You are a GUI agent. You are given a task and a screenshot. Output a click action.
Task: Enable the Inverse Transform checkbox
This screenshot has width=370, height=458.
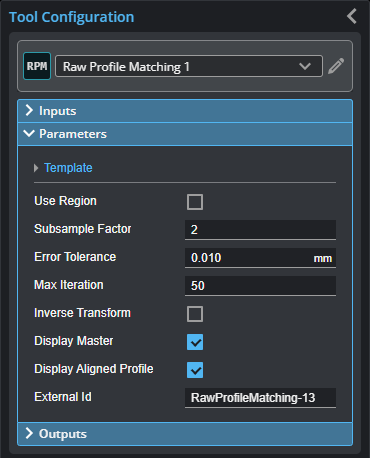pos(195,314)
